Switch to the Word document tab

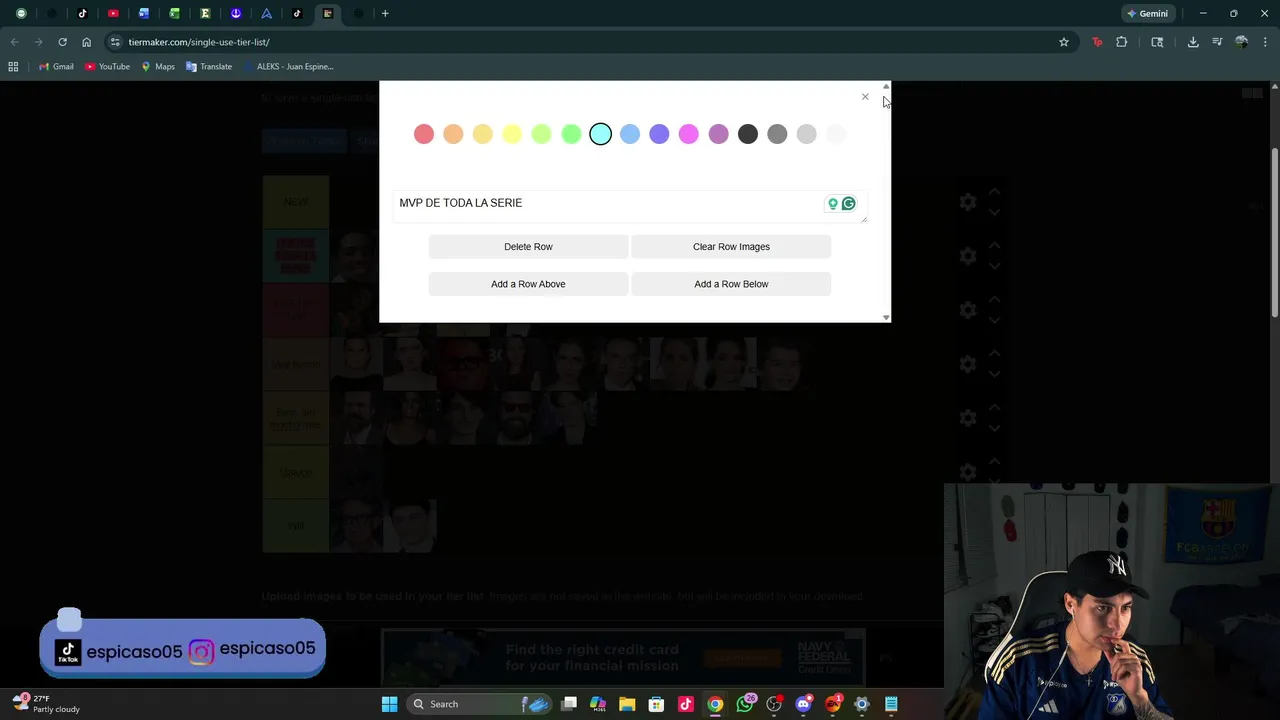click(x=144, y=14)
